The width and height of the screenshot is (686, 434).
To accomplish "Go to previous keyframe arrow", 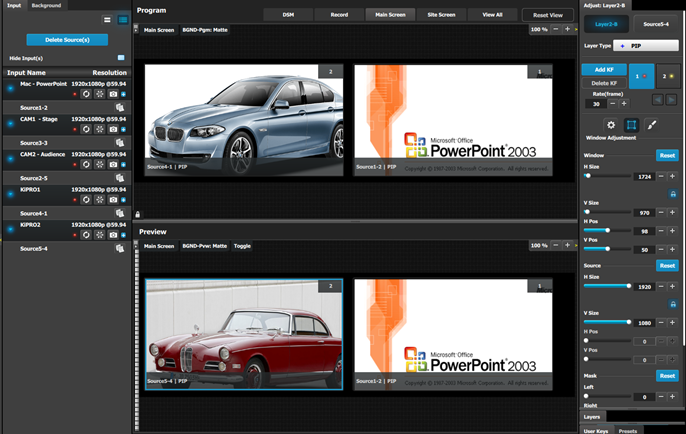I will tap(658, 100).
